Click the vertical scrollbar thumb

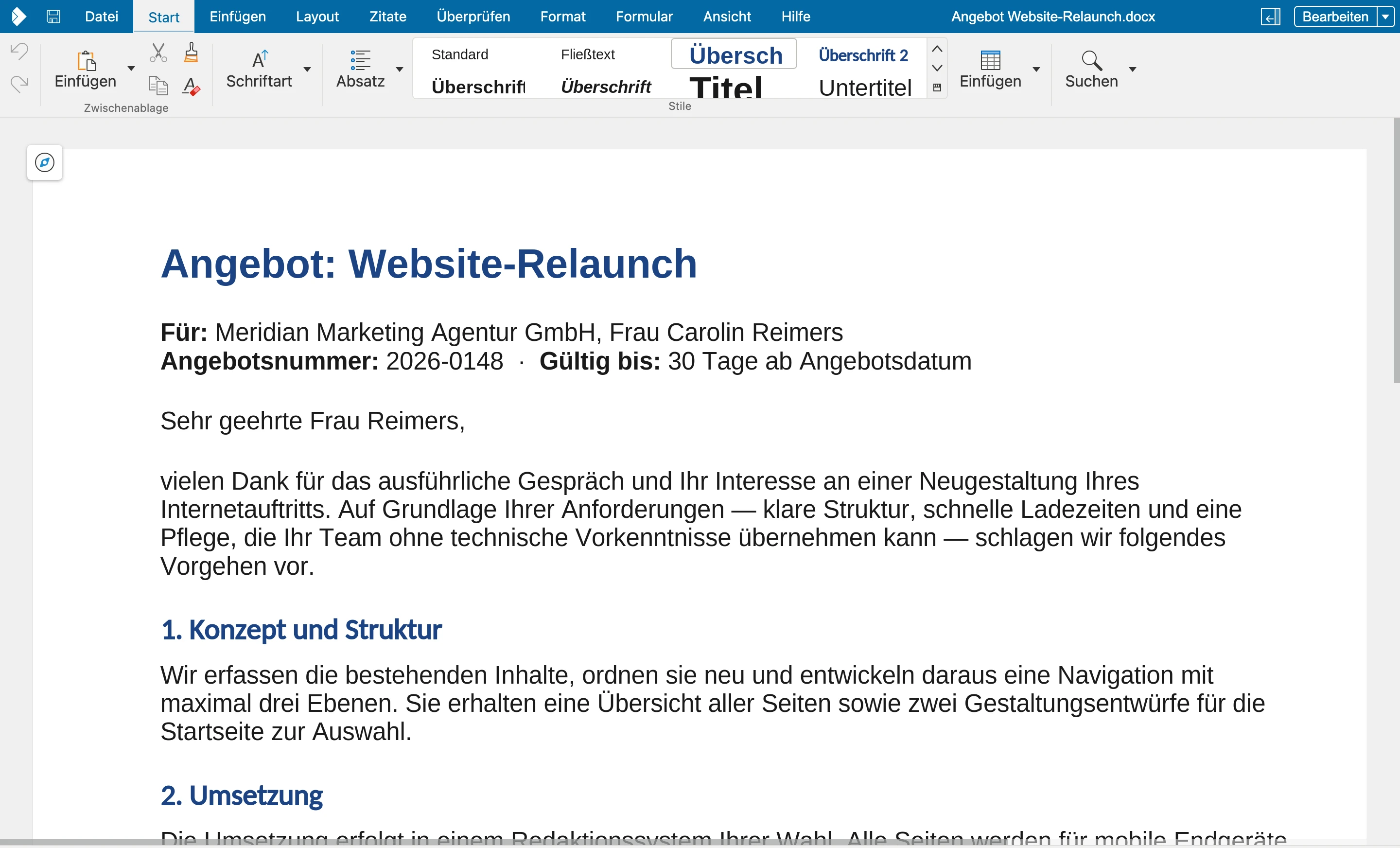point(1396,250)
